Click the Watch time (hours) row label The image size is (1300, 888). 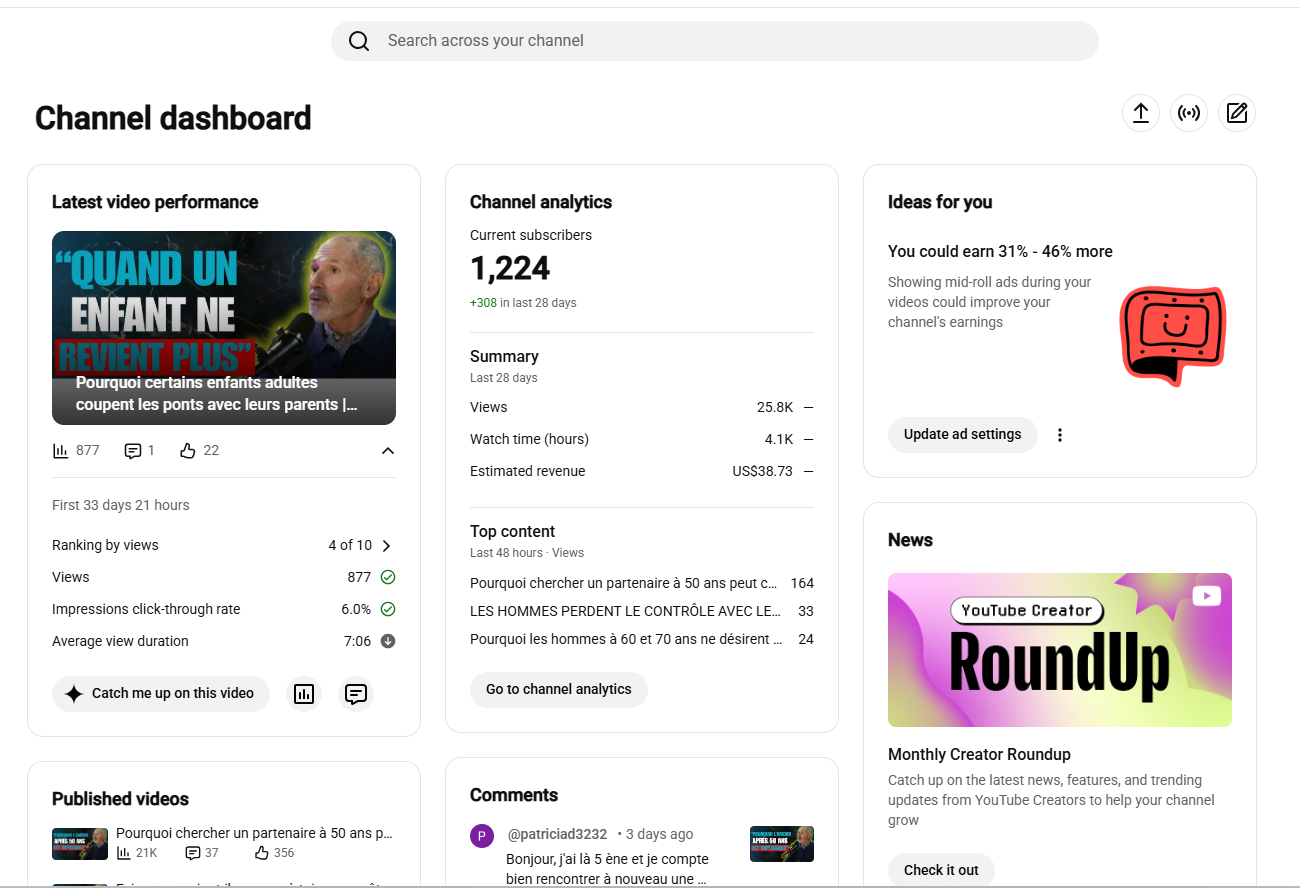(529, 439)
